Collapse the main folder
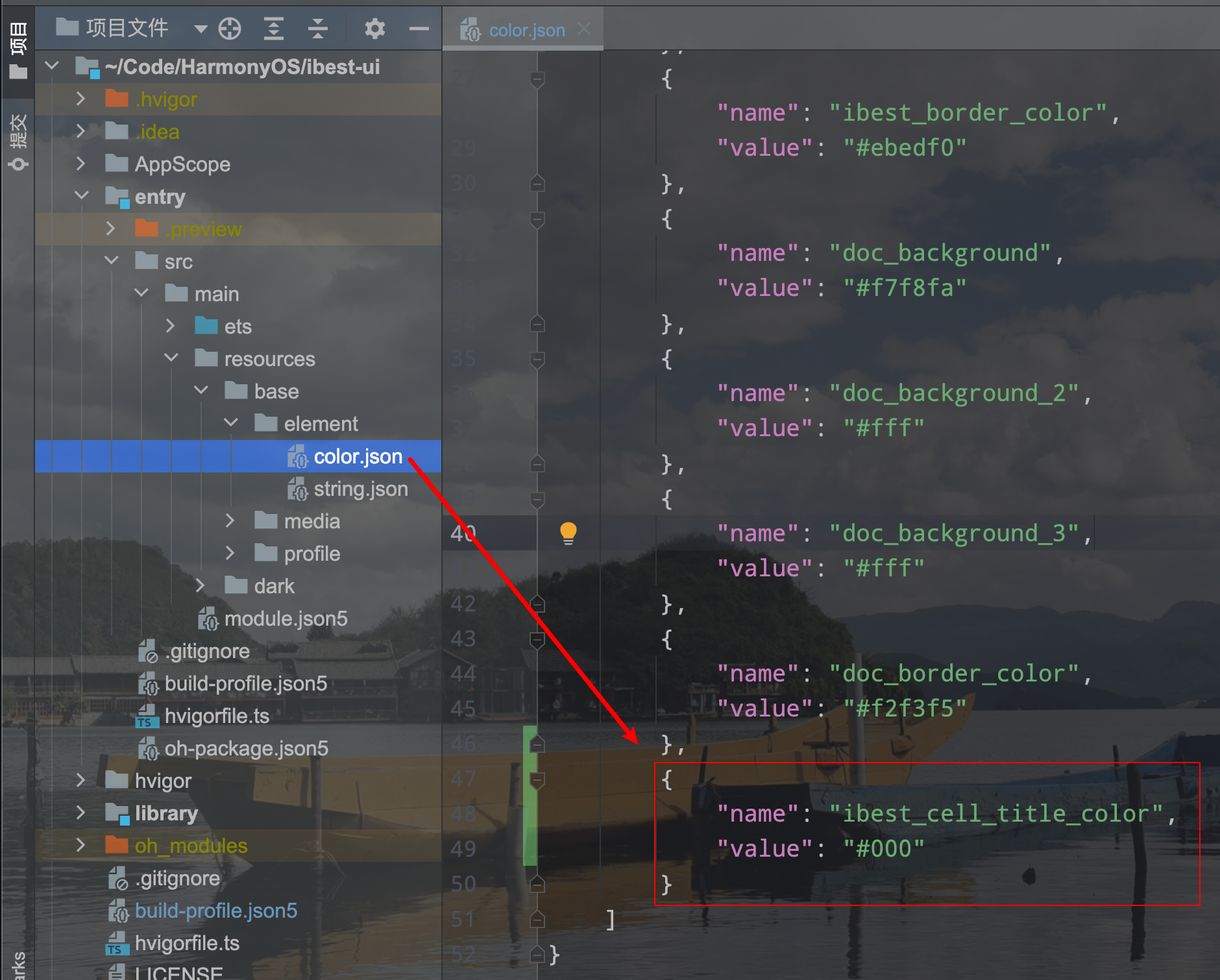Image resolution: width=1220 pixels, height=980 pixels. [141, 293]
